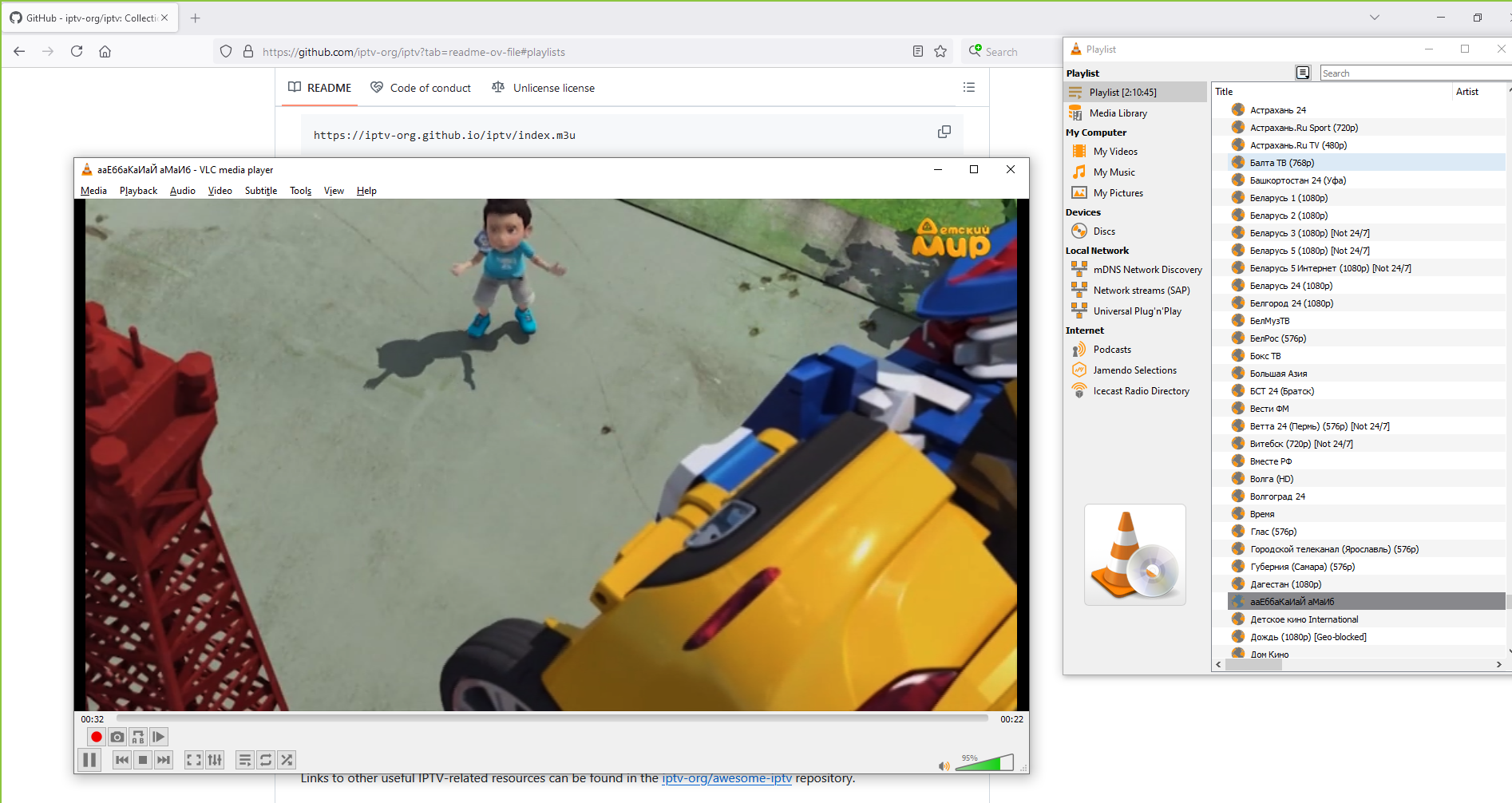The height and width of the screenshot is (803, 1512).
Task: Go back in the browser
Action: tap(19, 52)
